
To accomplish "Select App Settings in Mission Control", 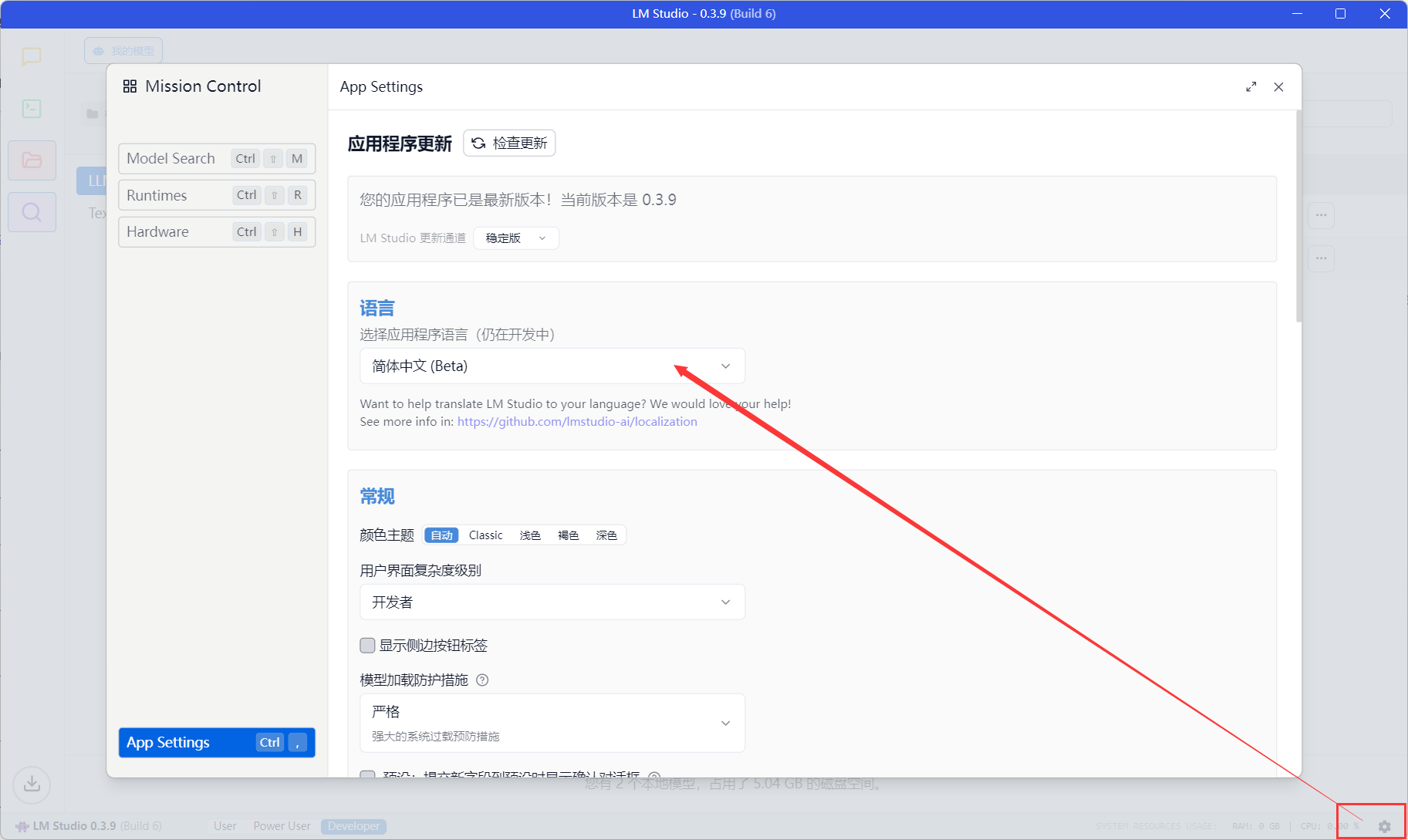I will click(x=217, y=743).
